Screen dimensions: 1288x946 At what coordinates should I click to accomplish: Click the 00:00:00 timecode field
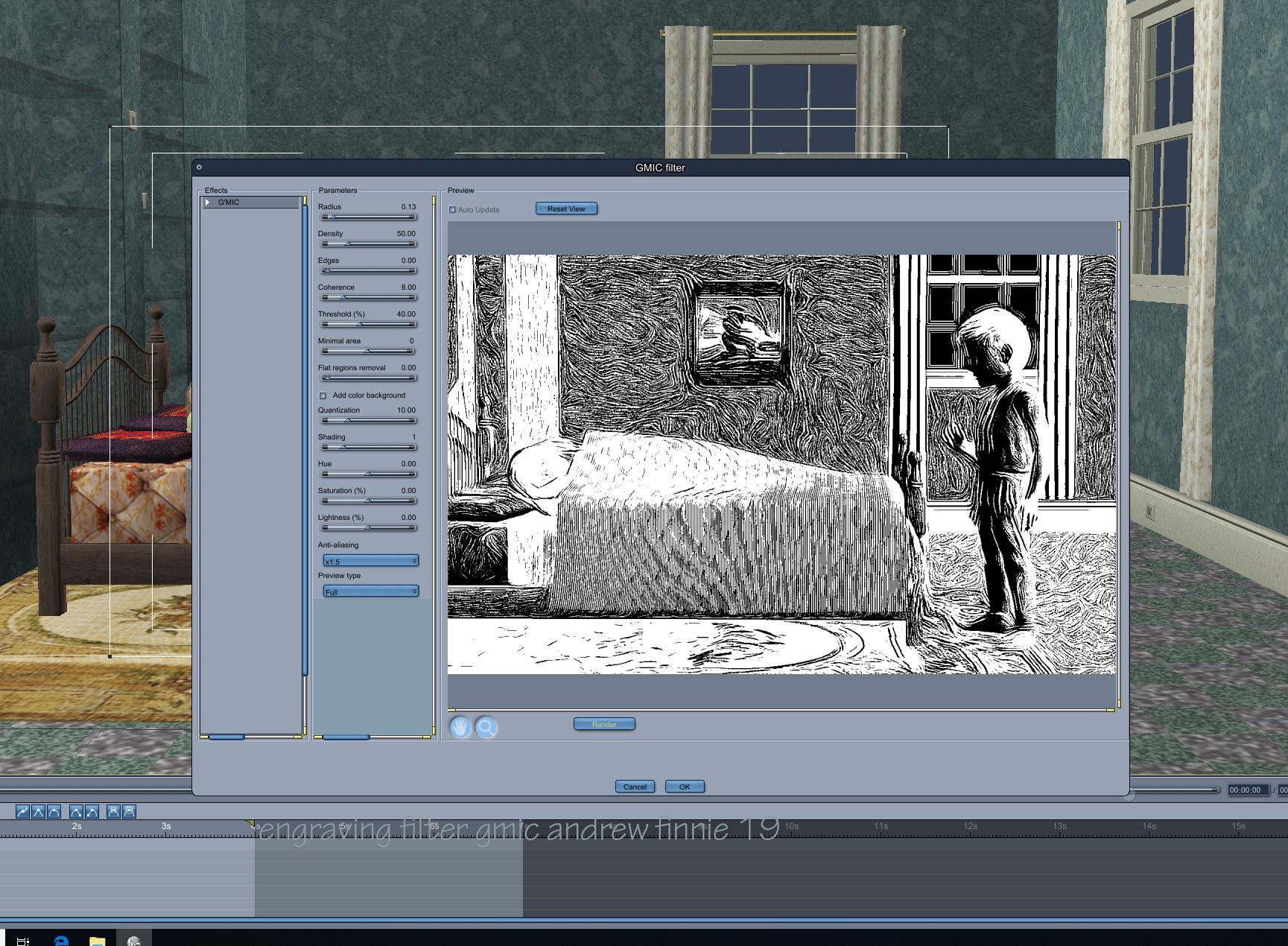click(x=1248, y=790)
